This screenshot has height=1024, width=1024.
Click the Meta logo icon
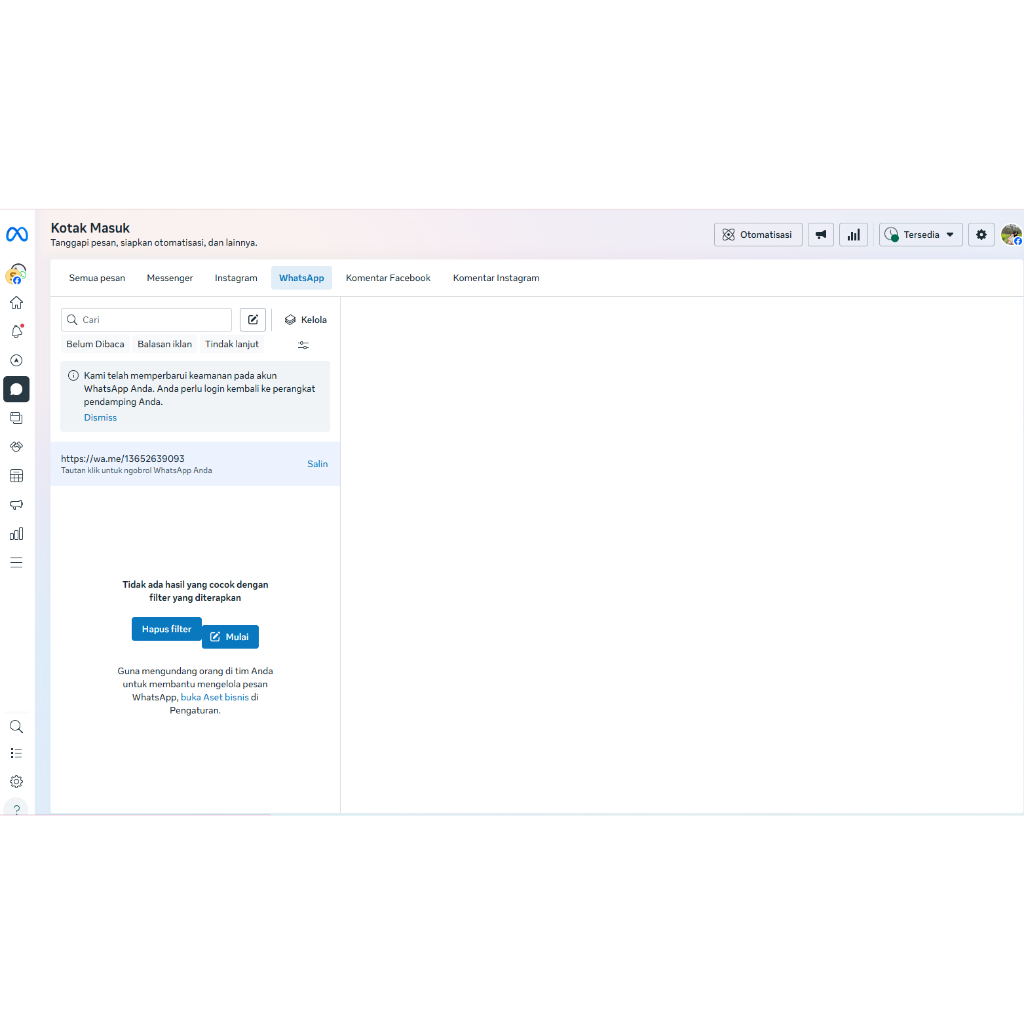(17, 235)
